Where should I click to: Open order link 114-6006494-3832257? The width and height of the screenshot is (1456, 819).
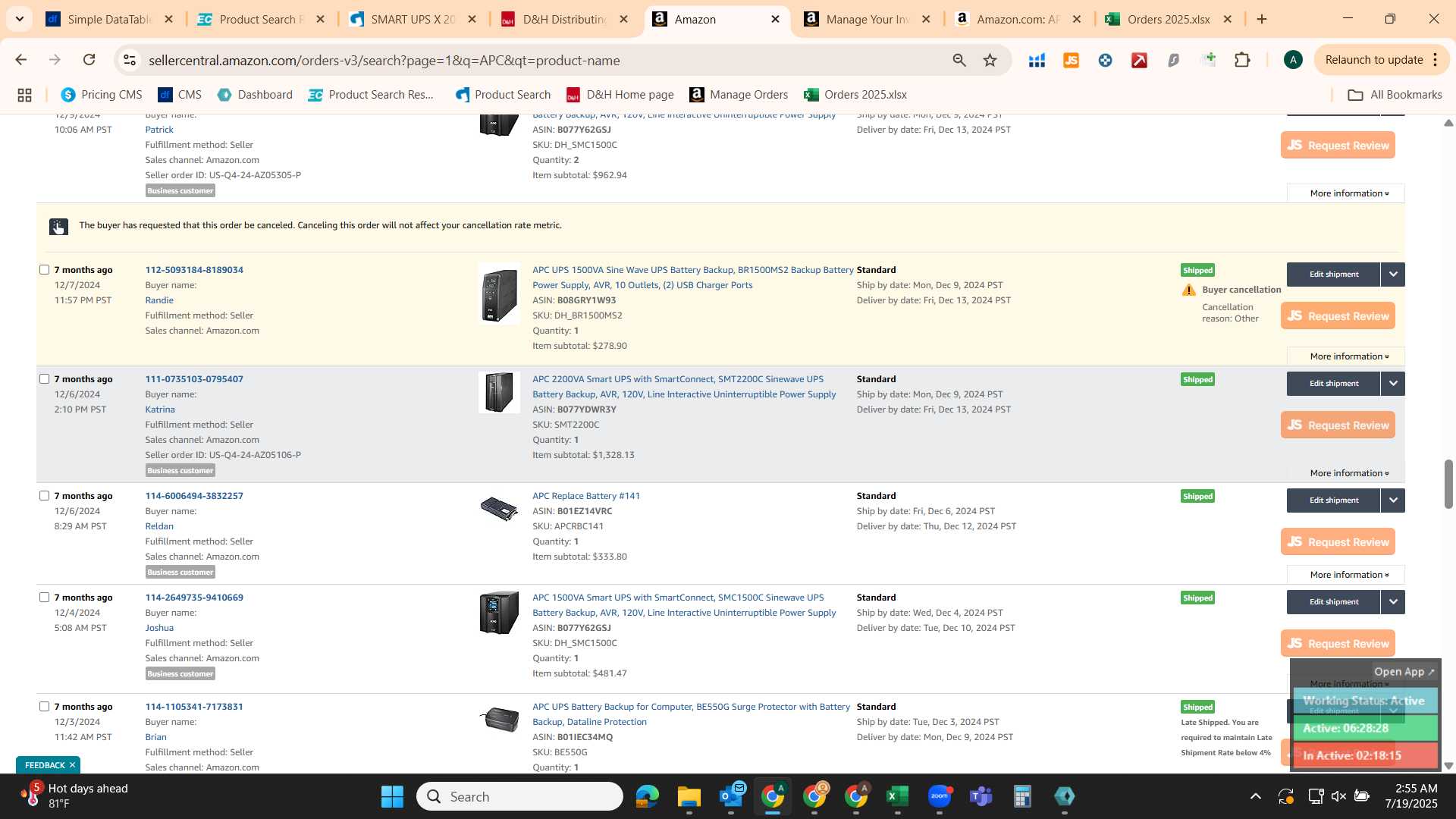click(194, 496)
